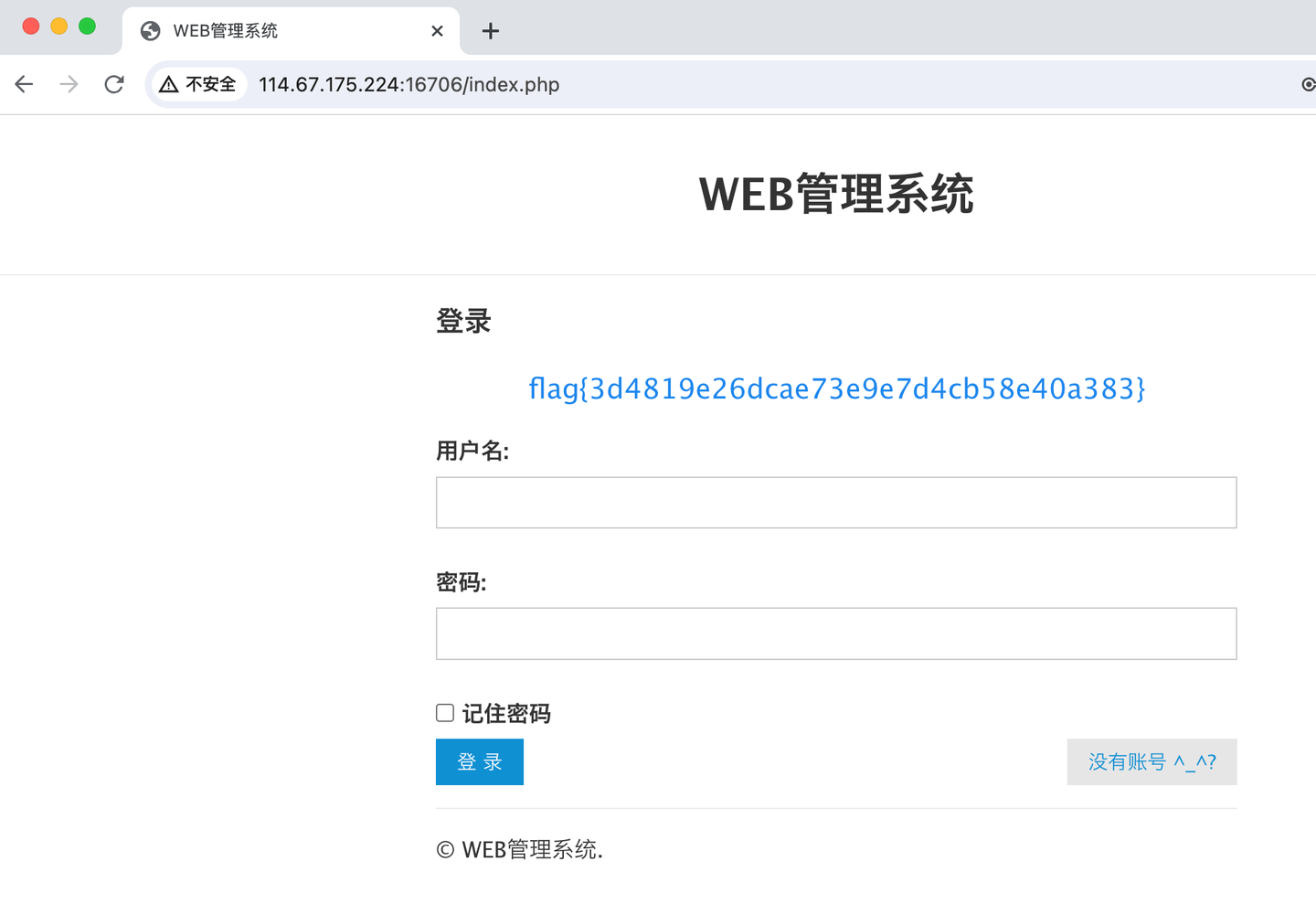Click inside the 用户名 username field
Viewport: 1316px width, 904px height.
(x=835, y=502)
